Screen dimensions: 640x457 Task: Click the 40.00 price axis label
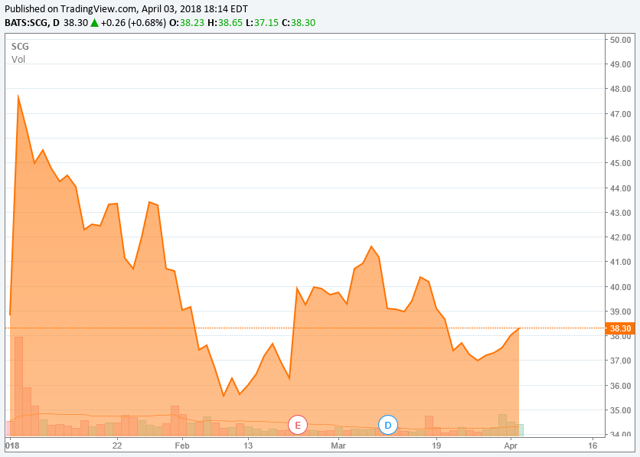point(620,287)
